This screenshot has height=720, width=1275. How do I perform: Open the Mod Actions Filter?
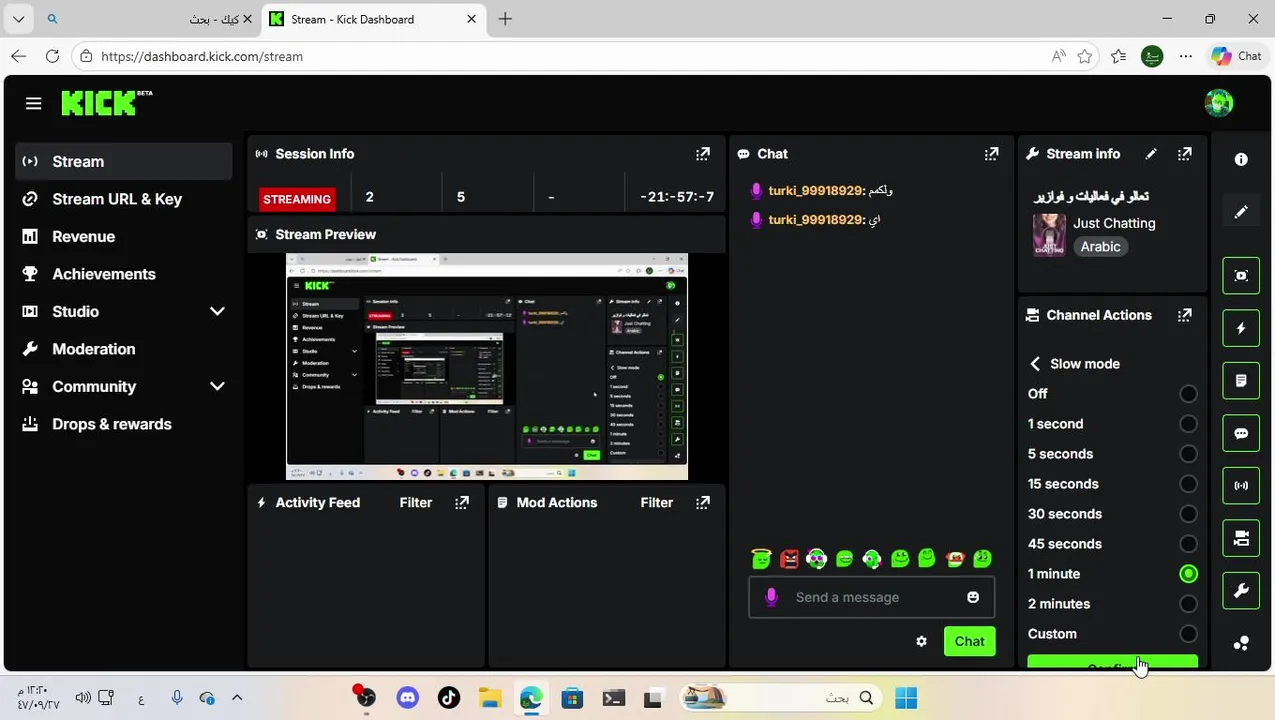click(657, 503)
